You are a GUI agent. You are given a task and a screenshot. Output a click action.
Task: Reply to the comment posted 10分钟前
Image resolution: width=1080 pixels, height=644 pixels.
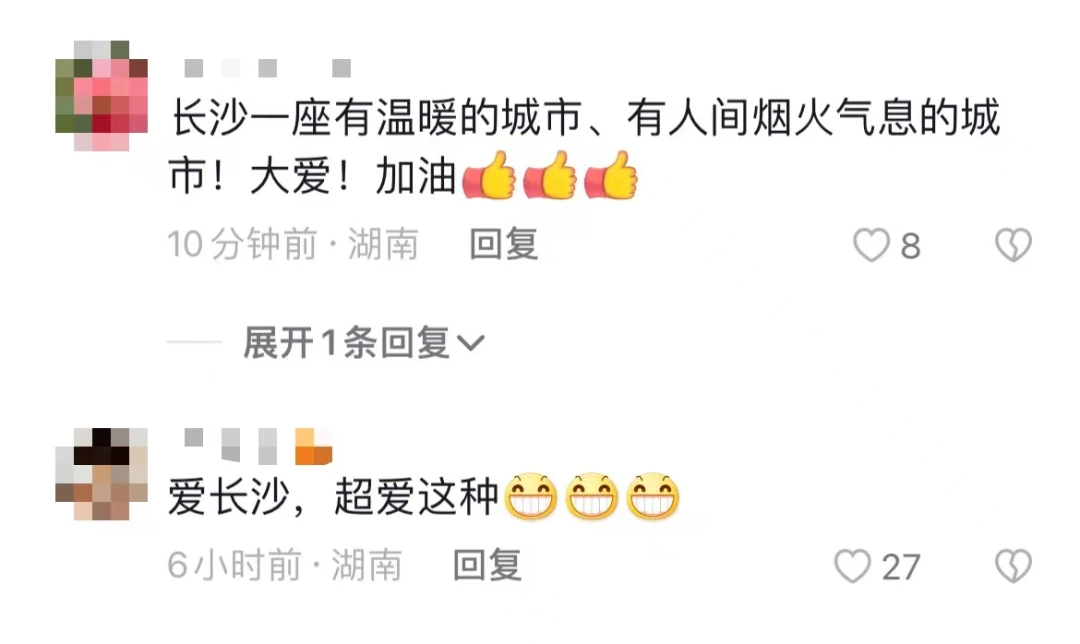point(503,245)
